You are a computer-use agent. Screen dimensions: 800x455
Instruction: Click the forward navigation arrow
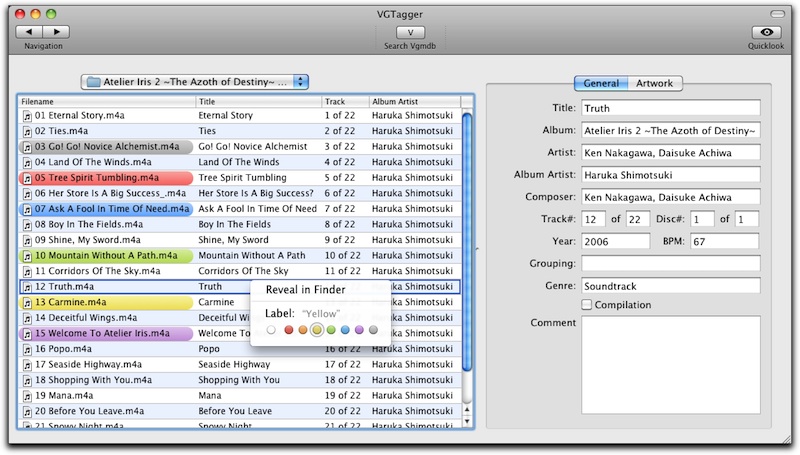(55, 32)
